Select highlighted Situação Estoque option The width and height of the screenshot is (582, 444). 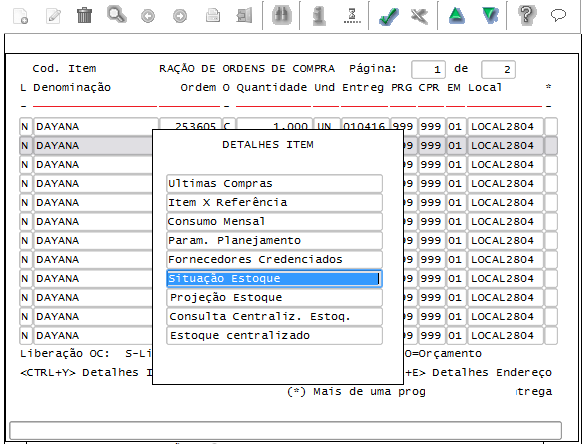[x=274, y=278]
